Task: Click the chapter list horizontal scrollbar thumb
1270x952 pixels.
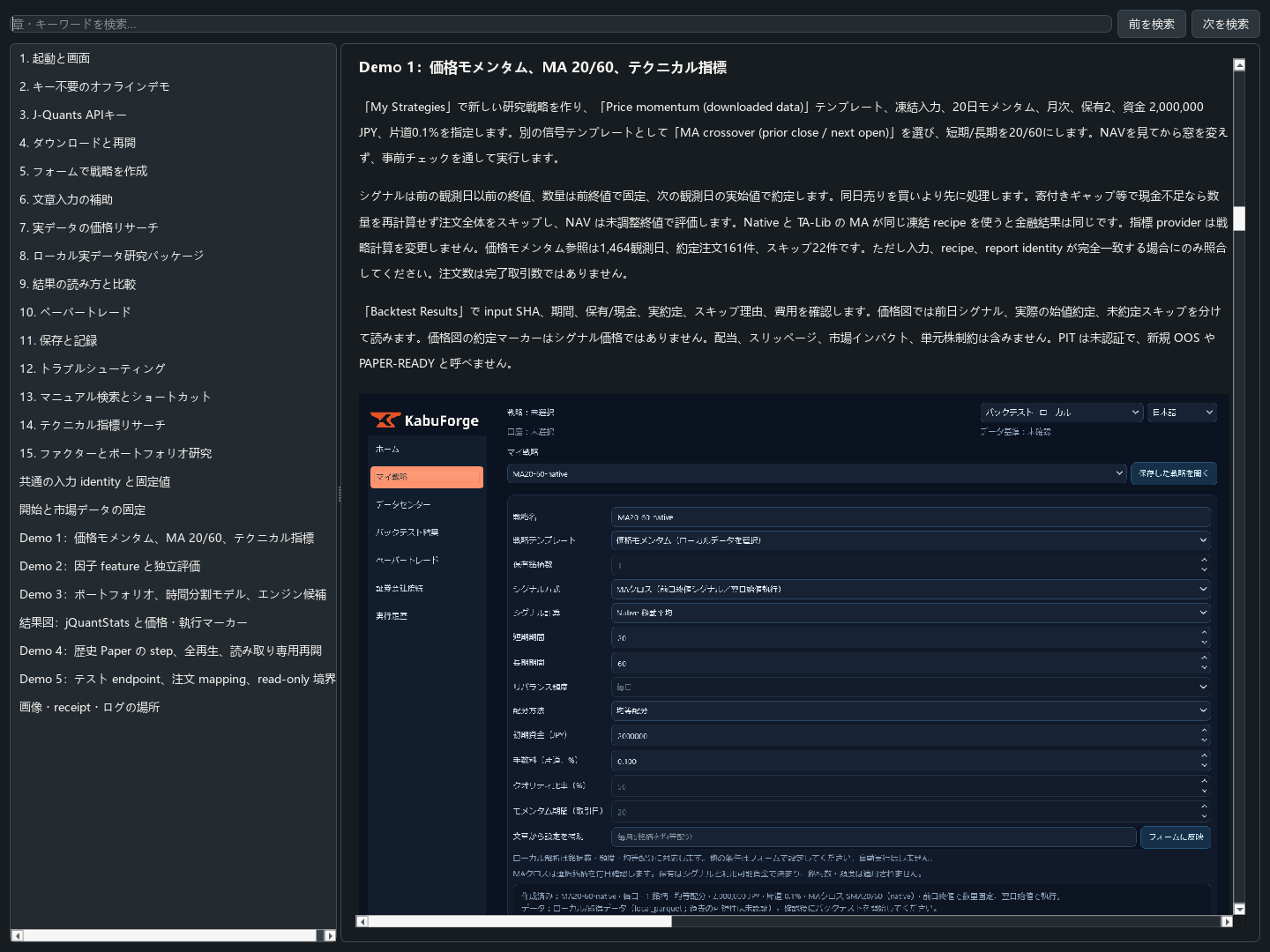Action: tap(169, 935)
